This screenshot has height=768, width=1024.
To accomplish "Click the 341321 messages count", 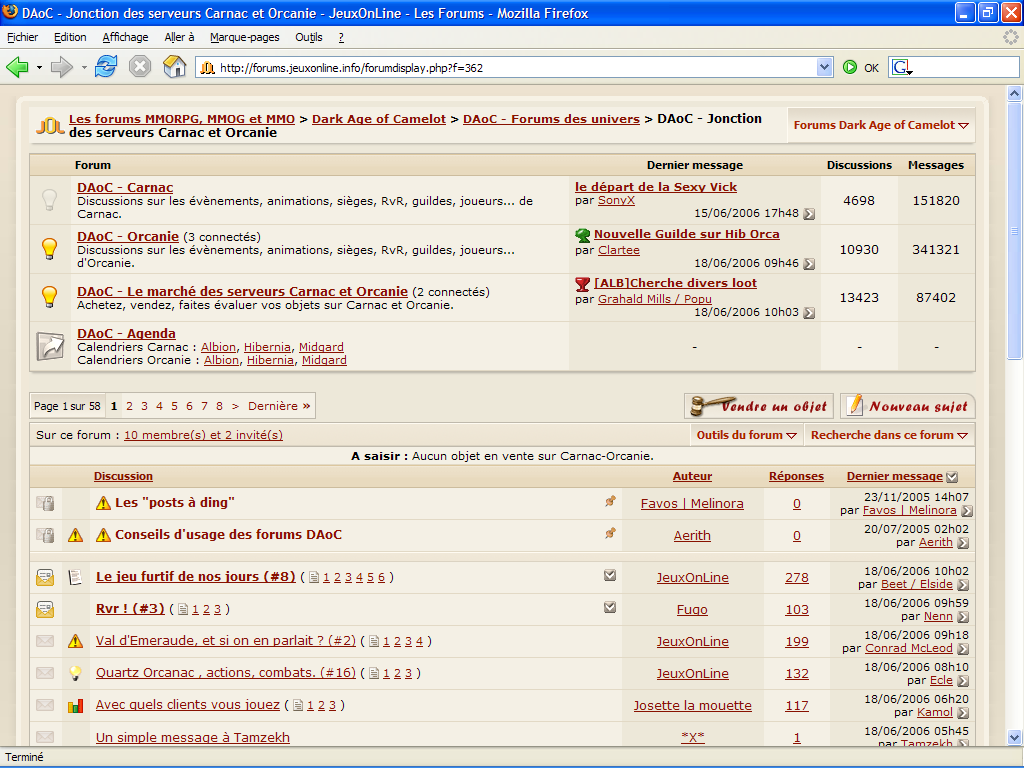I will [x=936, y=249].
